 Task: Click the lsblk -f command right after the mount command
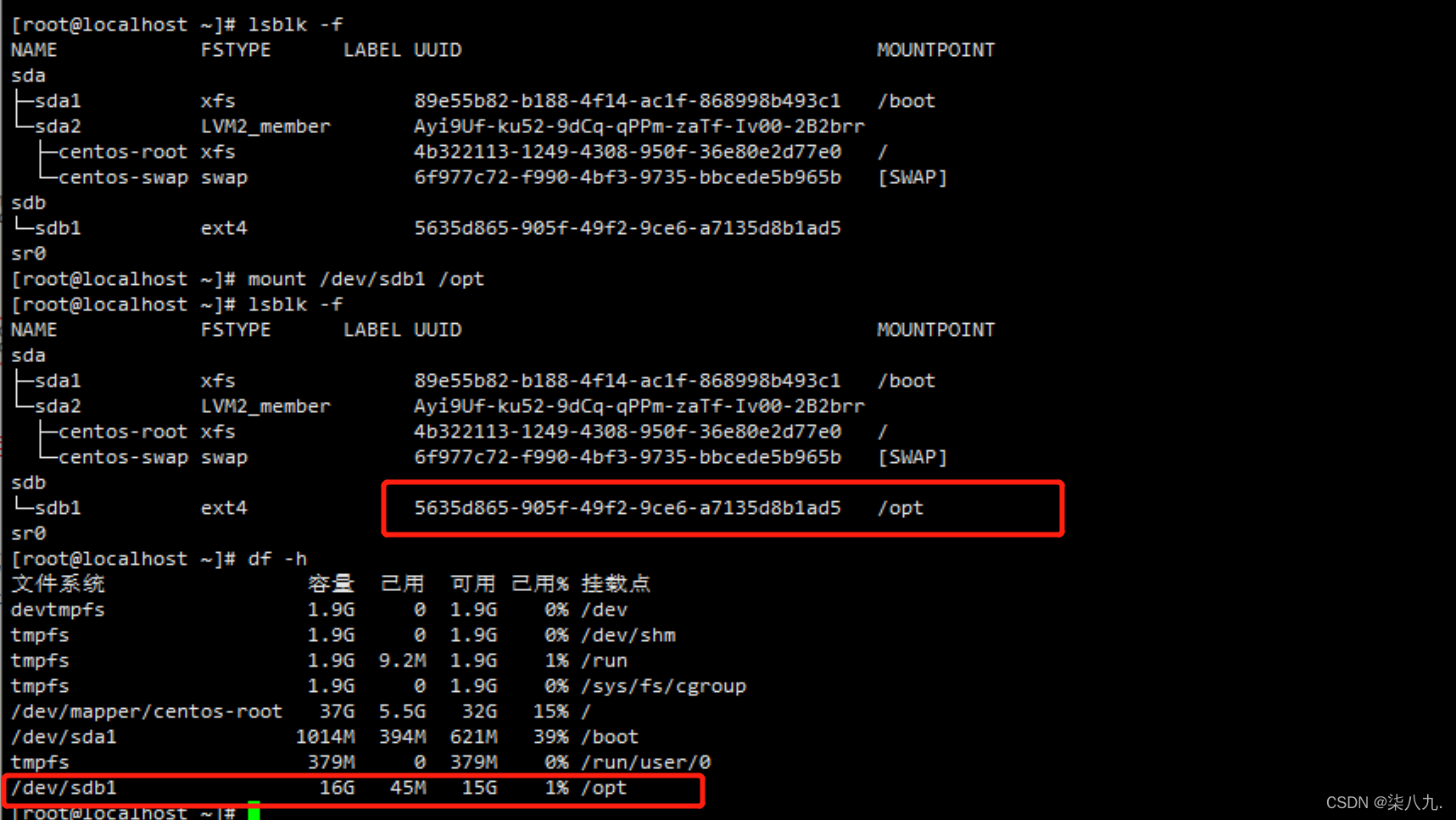tap(295, 304)
